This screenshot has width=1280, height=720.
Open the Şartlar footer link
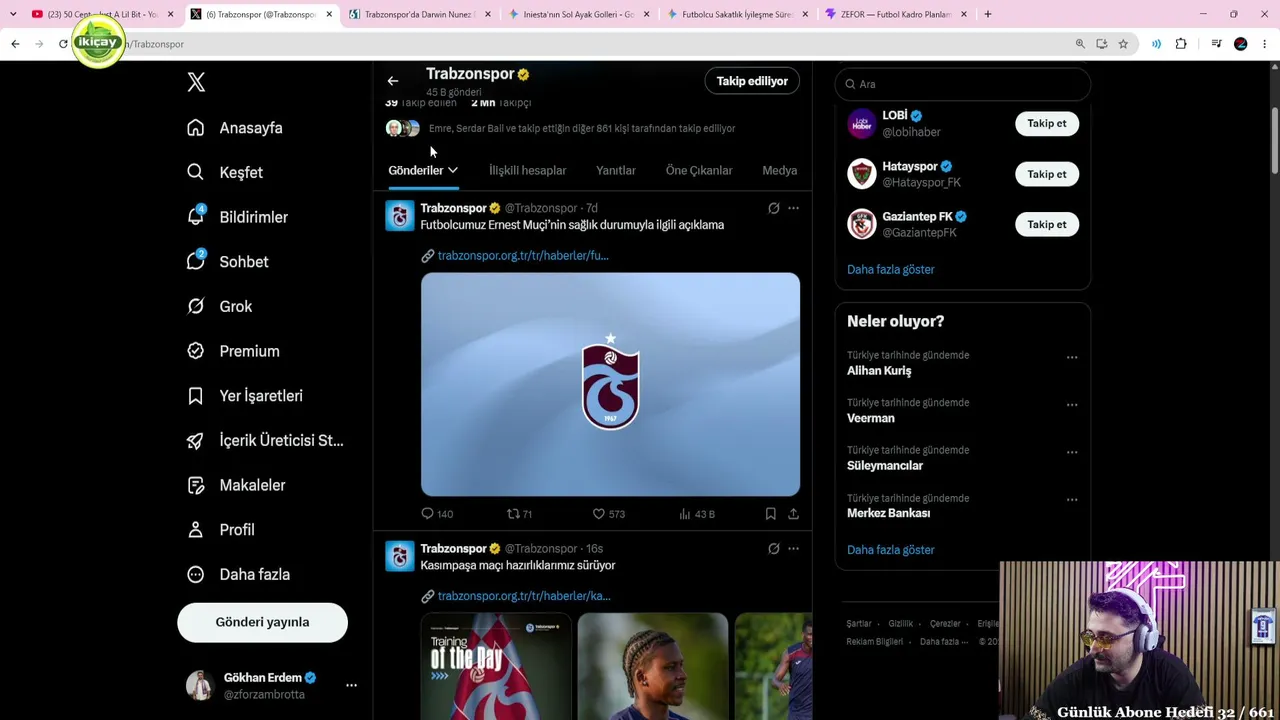point(859,624)
